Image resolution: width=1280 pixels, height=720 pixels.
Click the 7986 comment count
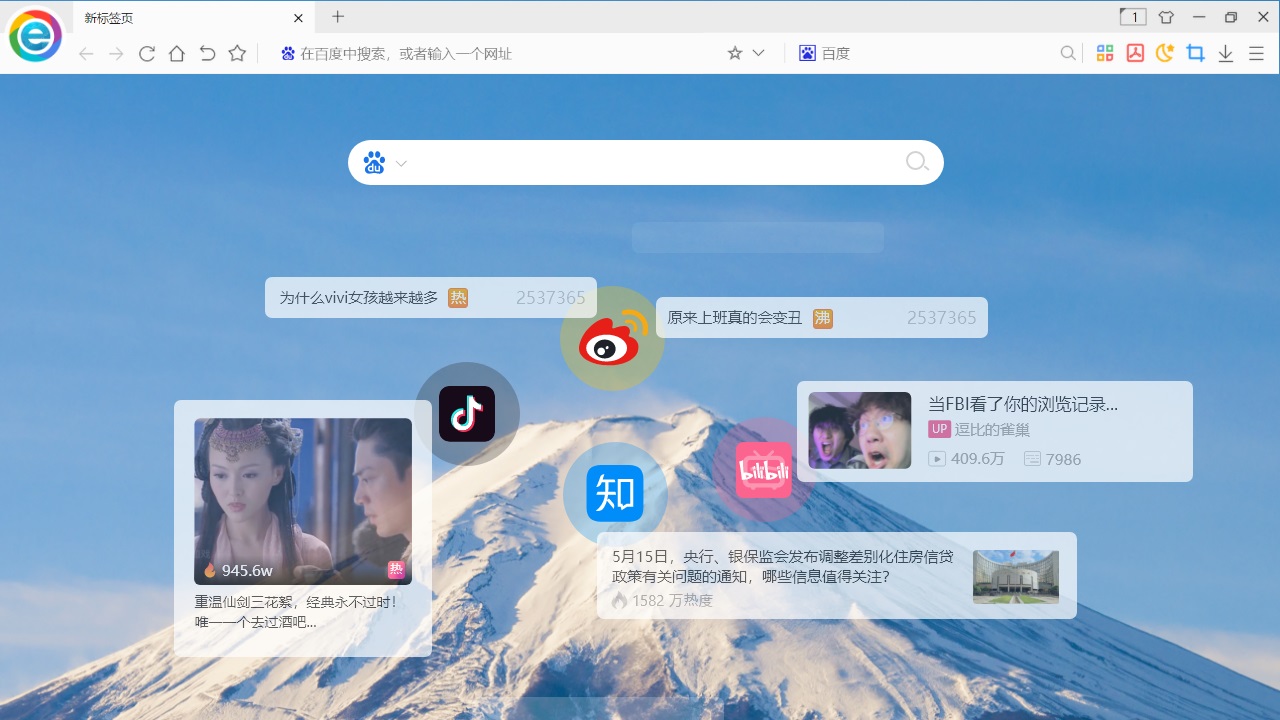click(1053, 459)
